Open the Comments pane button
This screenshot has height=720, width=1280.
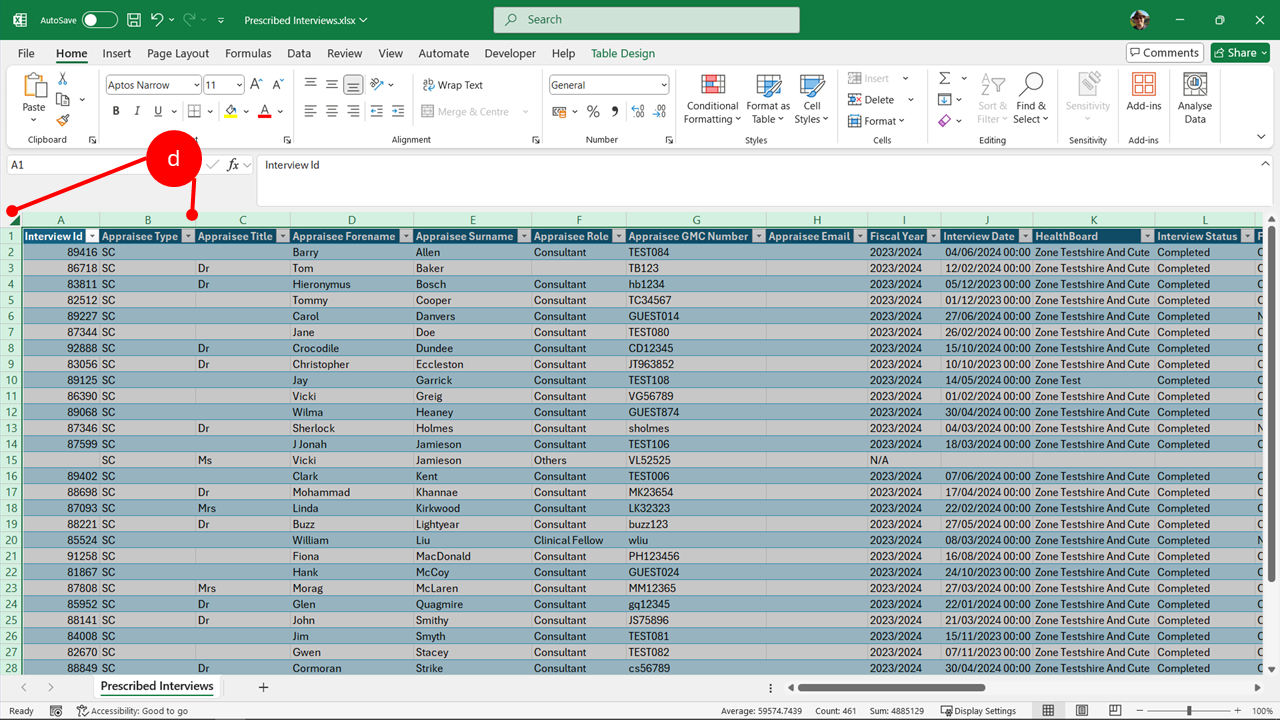click(1164, 53)
